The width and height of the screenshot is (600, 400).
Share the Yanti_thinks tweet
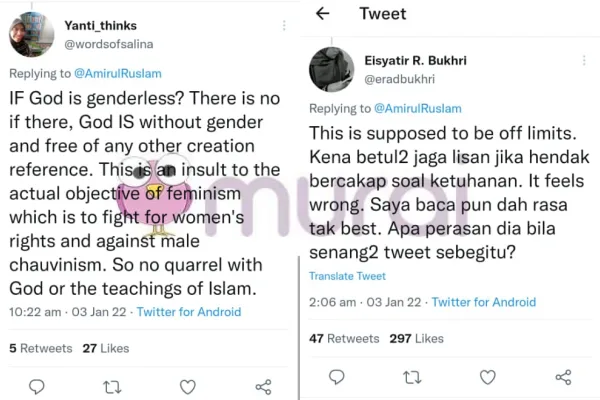[263, 386]
